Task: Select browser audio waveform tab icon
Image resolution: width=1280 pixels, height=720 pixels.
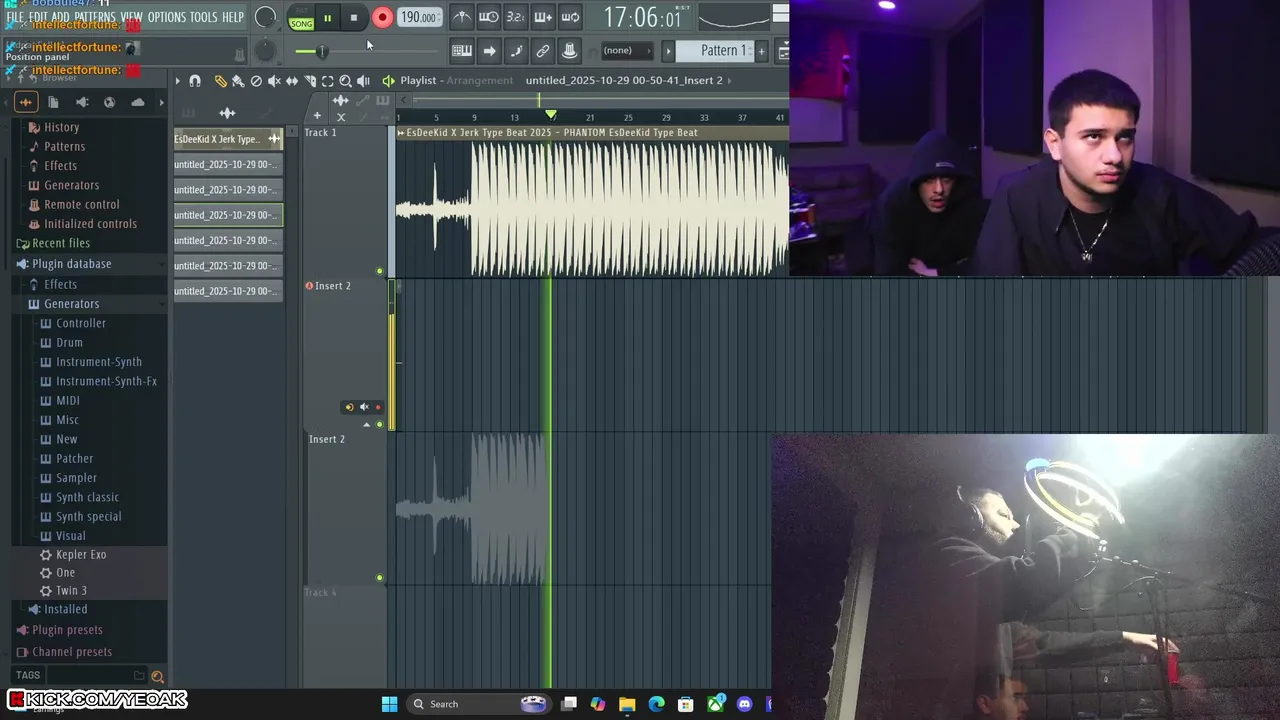Action: [26, 102]
